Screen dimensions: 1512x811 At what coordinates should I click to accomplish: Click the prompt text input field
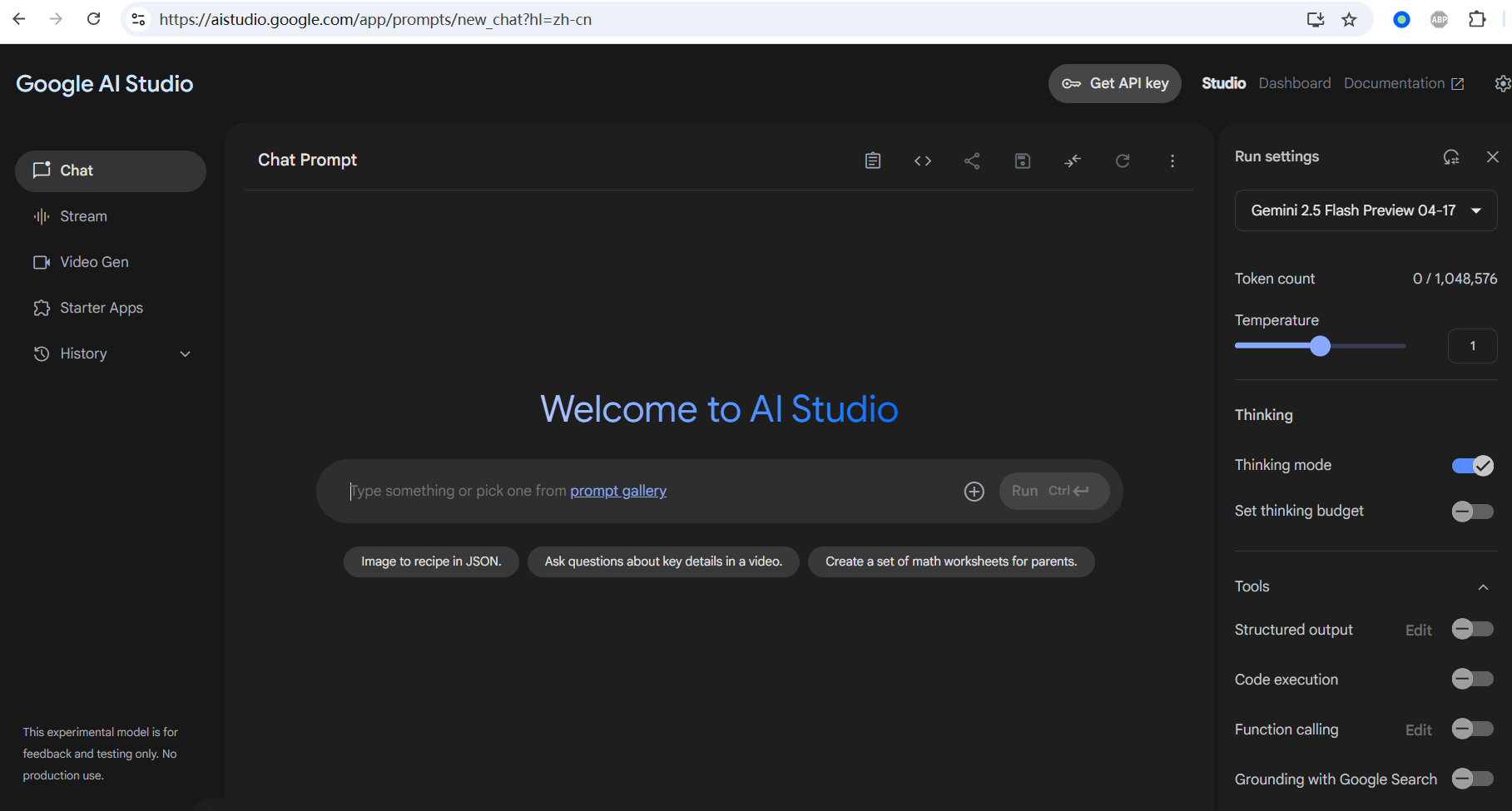tap(649, 491)
